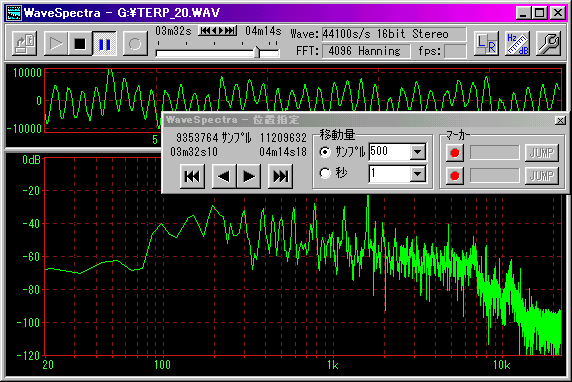Click the playback position slider thumb
Screen dimensions: 572x382
pos(257,52)
